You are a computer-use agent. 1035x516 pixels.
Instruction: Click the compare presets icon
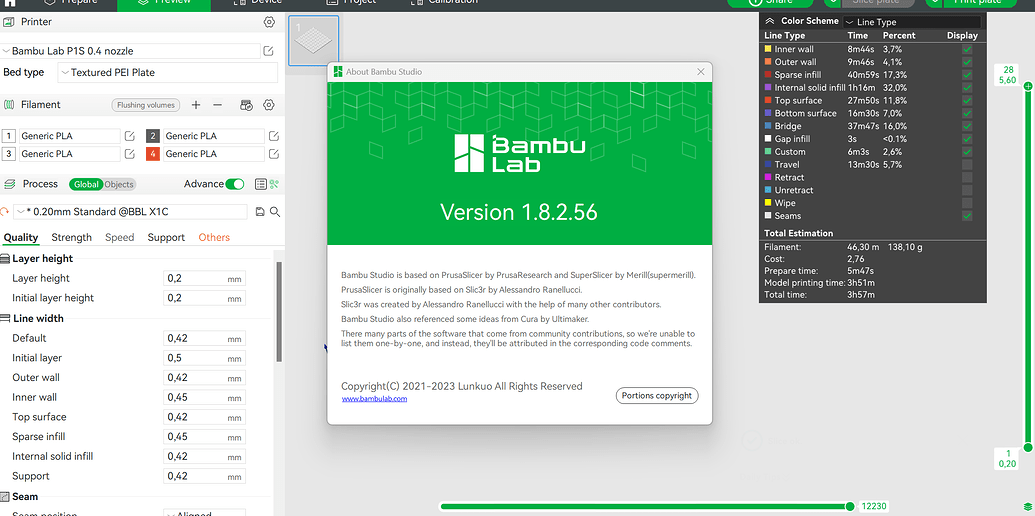point(274,184)
